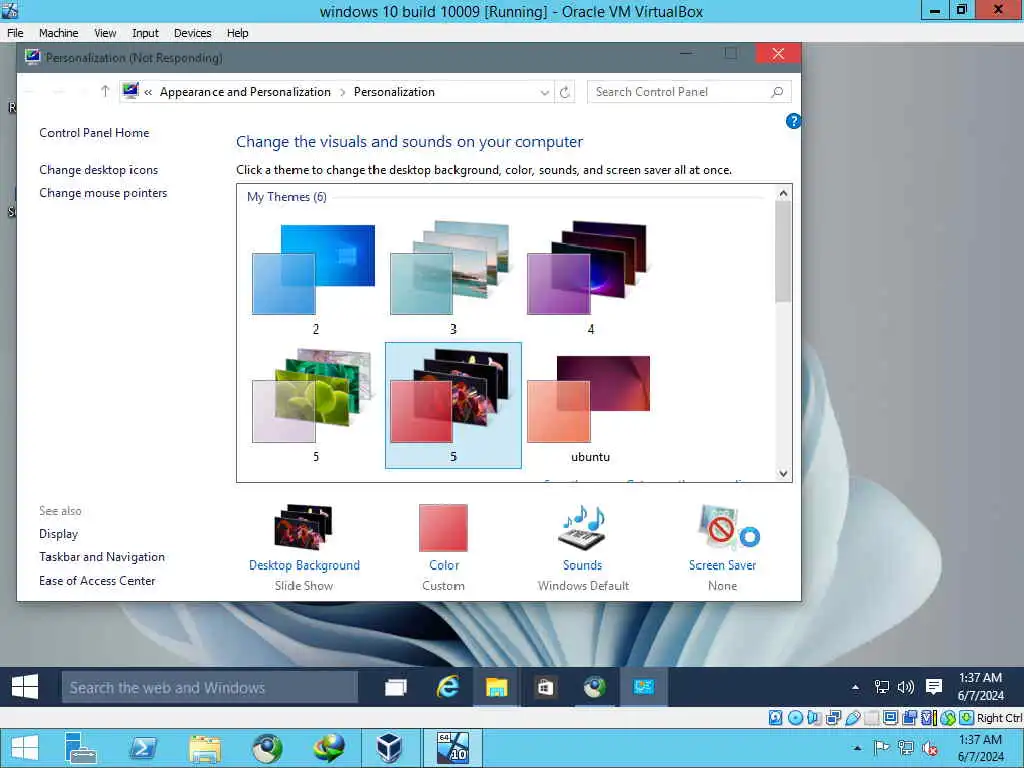Open the Store icon in guest taskbar
This screenshot has height=768, width=1024.
[x=546, y=687]
